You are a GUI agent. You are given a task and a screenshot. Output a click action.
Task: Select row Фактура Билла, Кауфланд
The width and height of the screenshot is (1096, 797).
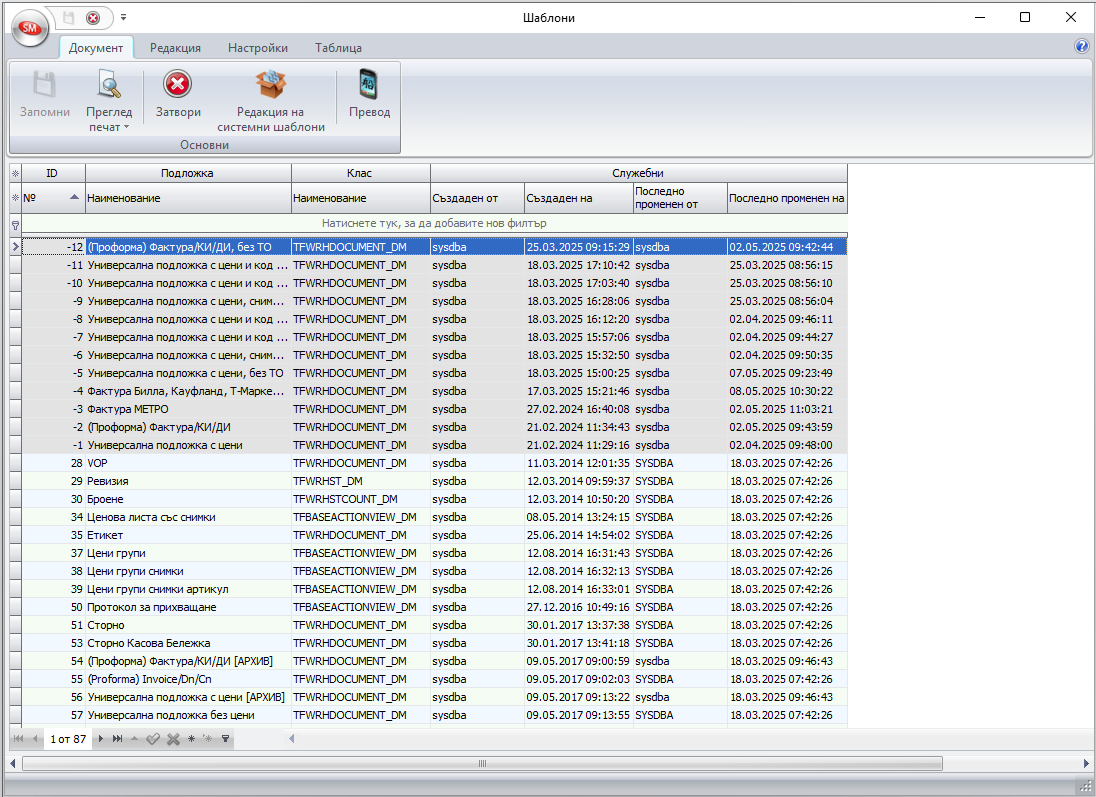434,391
